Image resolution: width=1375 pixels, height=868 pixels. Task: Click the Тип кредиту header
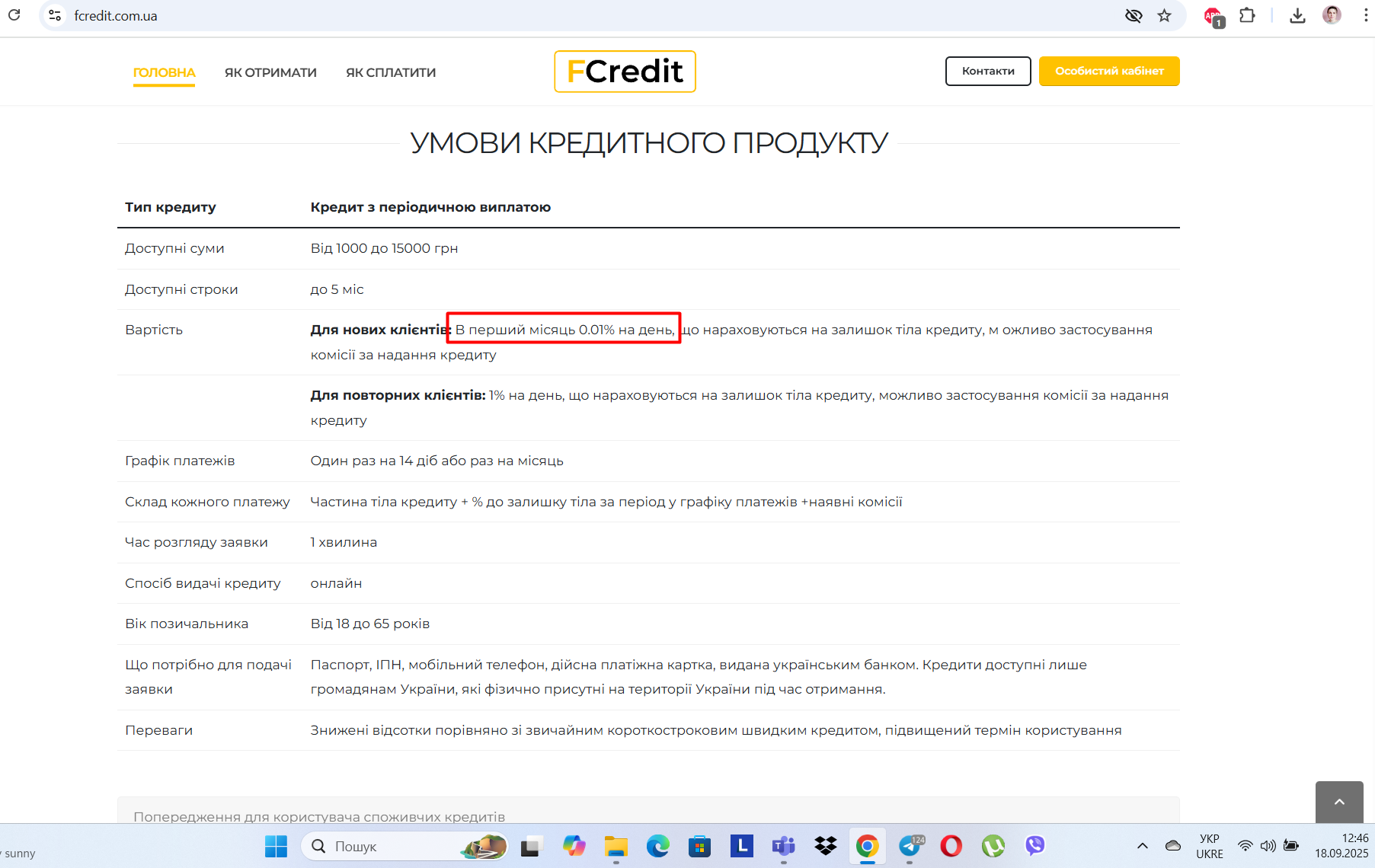[x=171, y=207]
